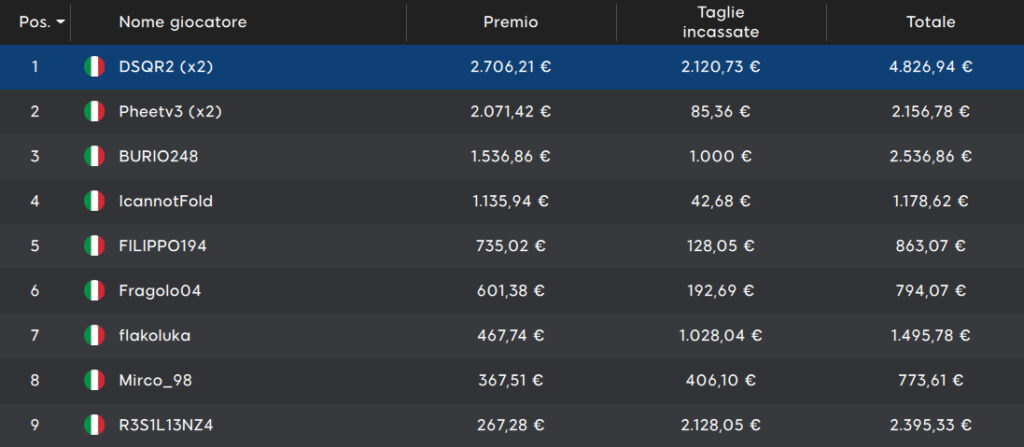Click the Italian flag icon beside DSQR2
This screenshot has height=447, width=1024.
(94, 67)
